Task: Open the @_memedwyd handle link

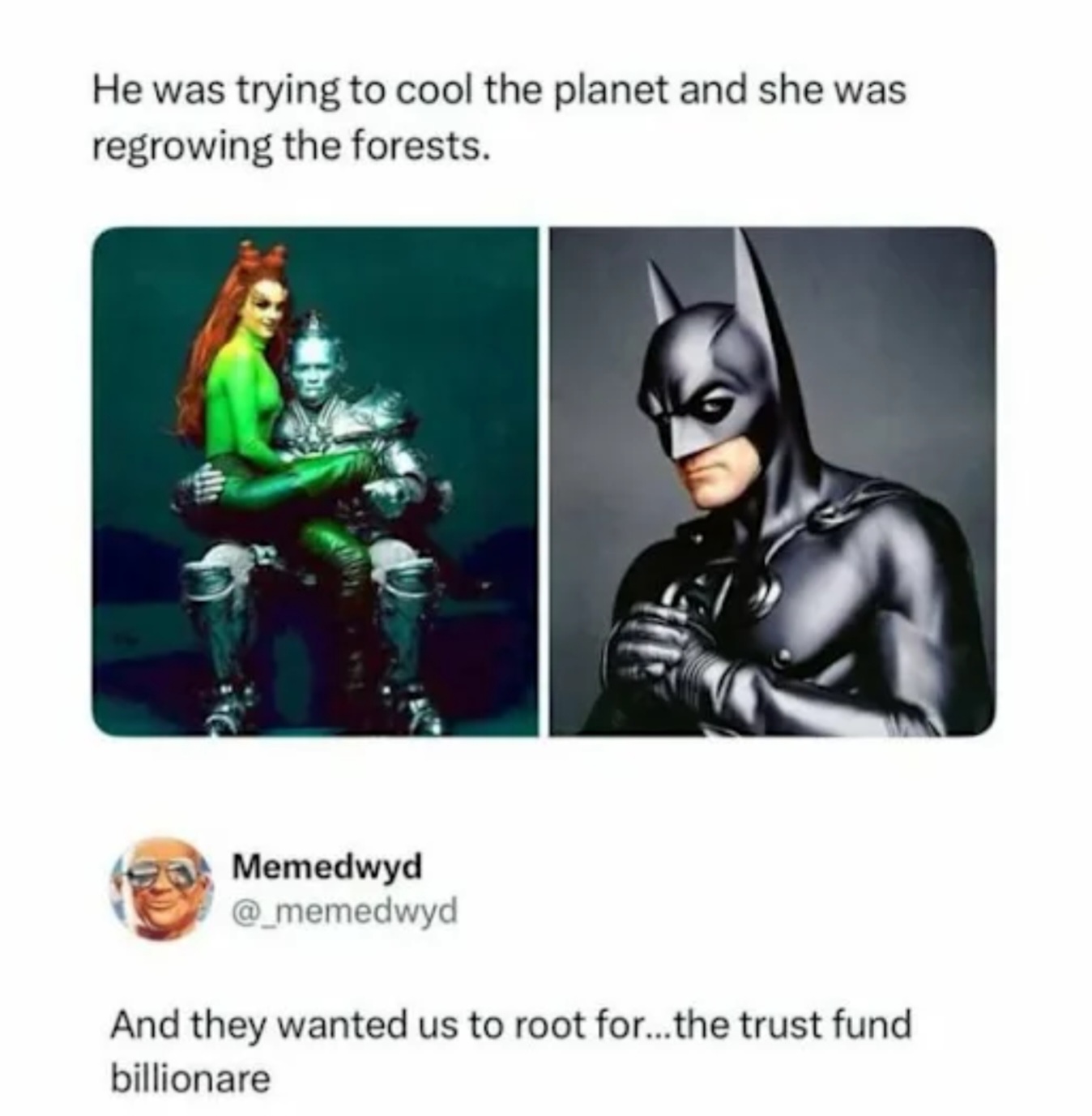Action: [x=345, y=910]
